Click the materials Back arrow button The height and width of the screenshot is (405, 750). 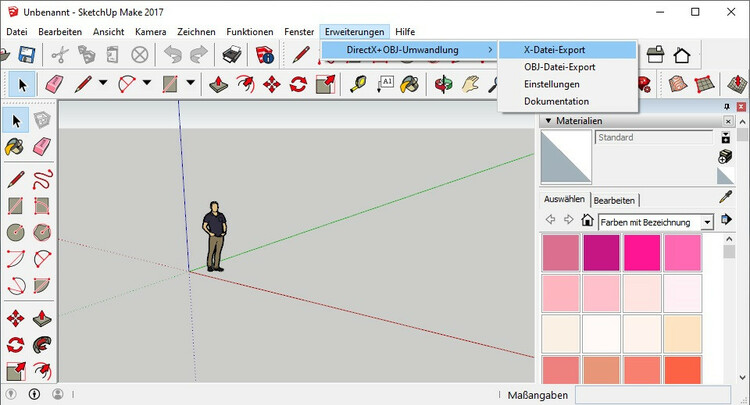551,219
